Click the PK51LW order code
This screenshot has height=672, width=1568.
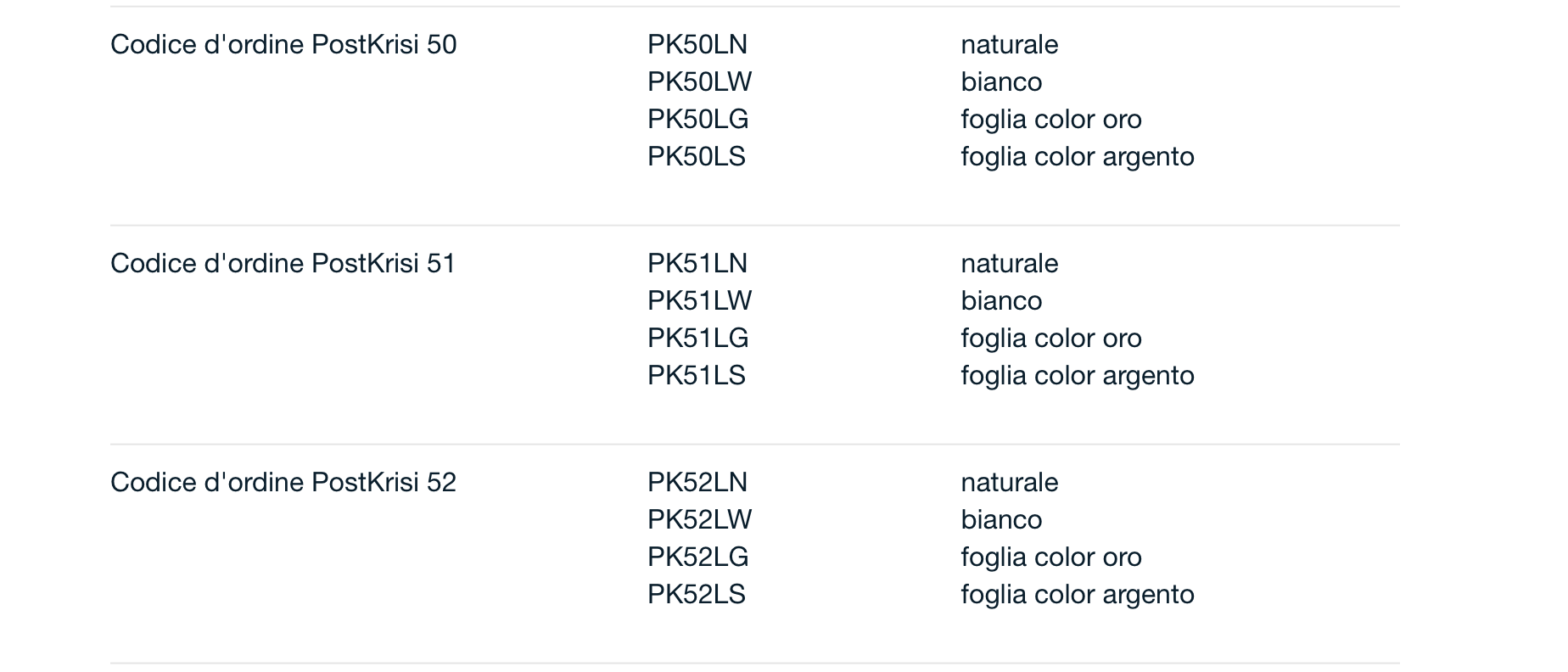[699, 301]
